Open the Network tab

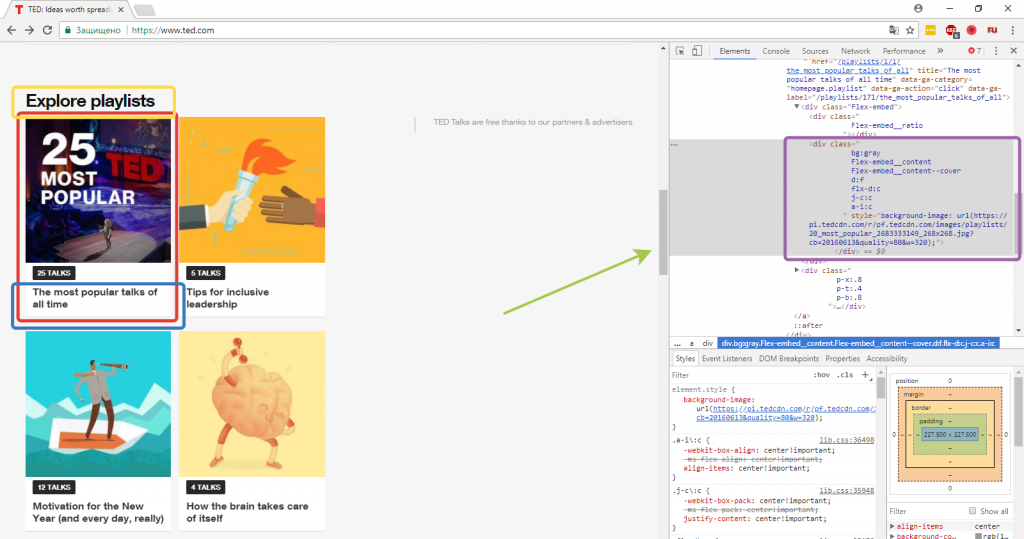click(856, 51)
